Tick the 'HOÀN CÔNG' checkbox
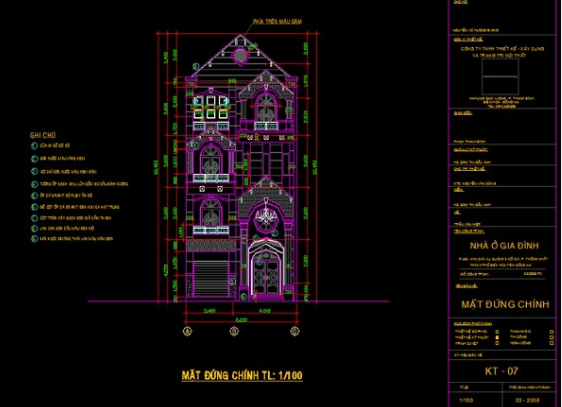Viewport: 562px width, 407px height. [552, 343]
